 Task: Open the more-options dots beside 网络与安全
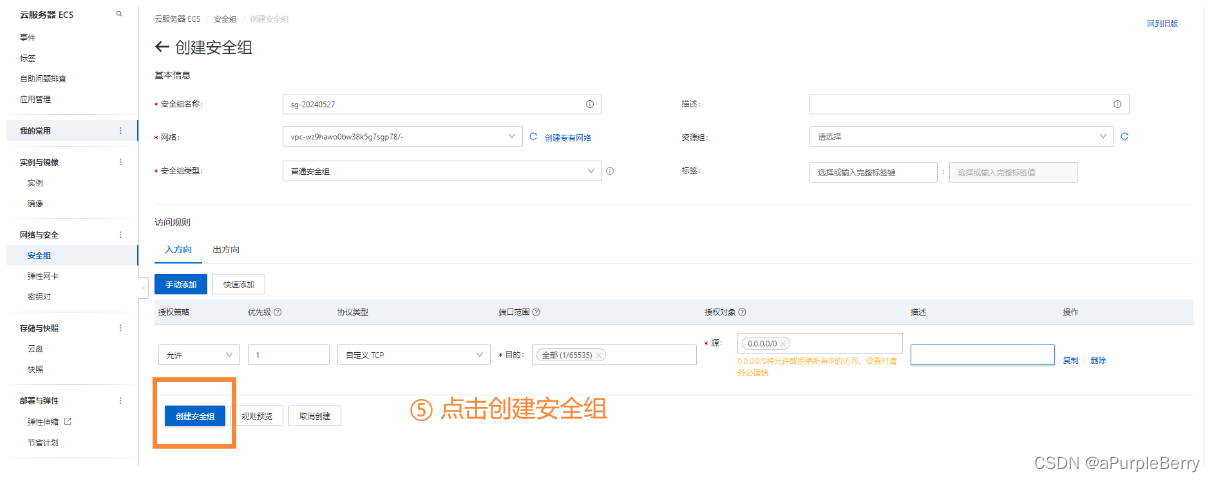[121, 234]
